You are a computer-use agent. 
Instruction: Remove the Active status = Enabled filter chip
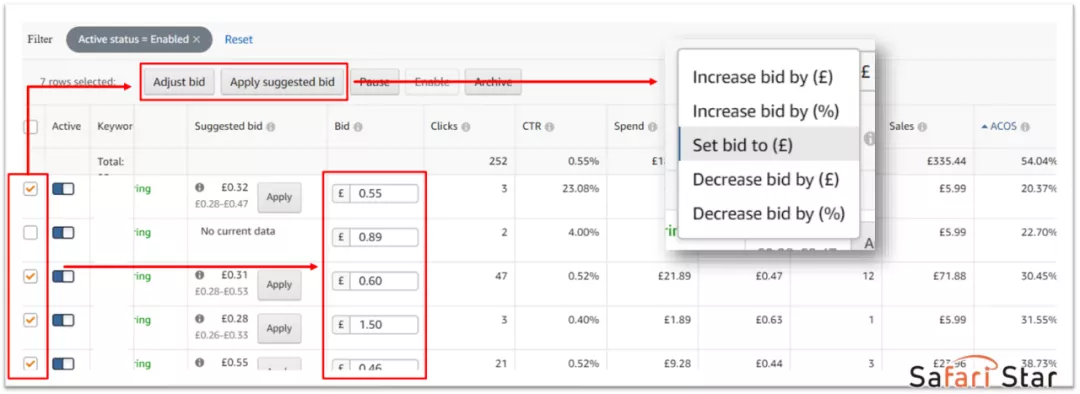(x=196, y=40)
